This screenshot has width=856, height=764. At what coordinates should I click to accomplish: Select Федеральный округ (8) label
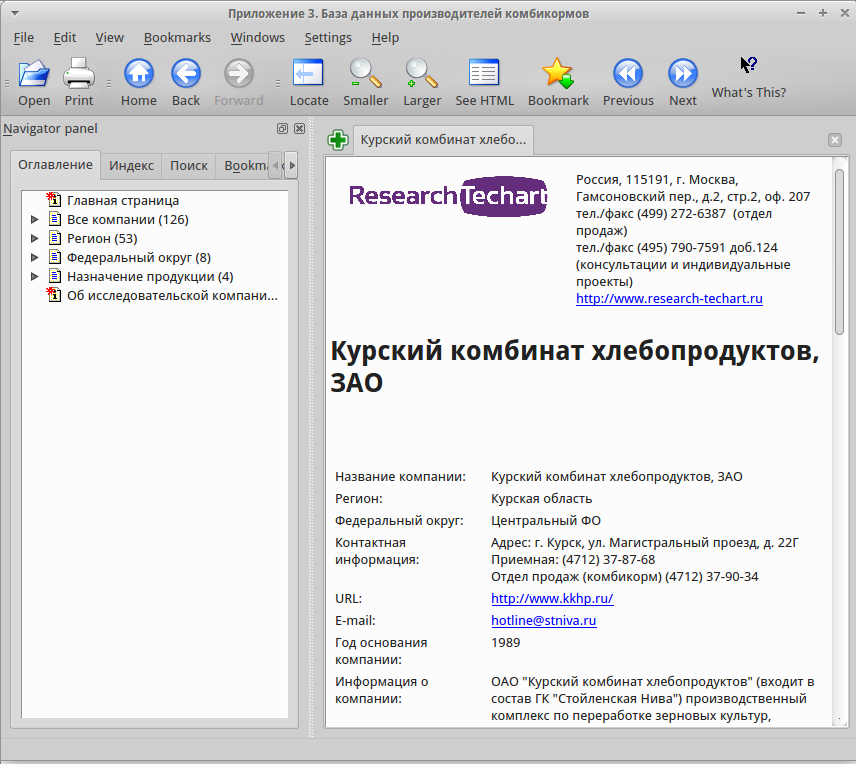pos(139,258)
